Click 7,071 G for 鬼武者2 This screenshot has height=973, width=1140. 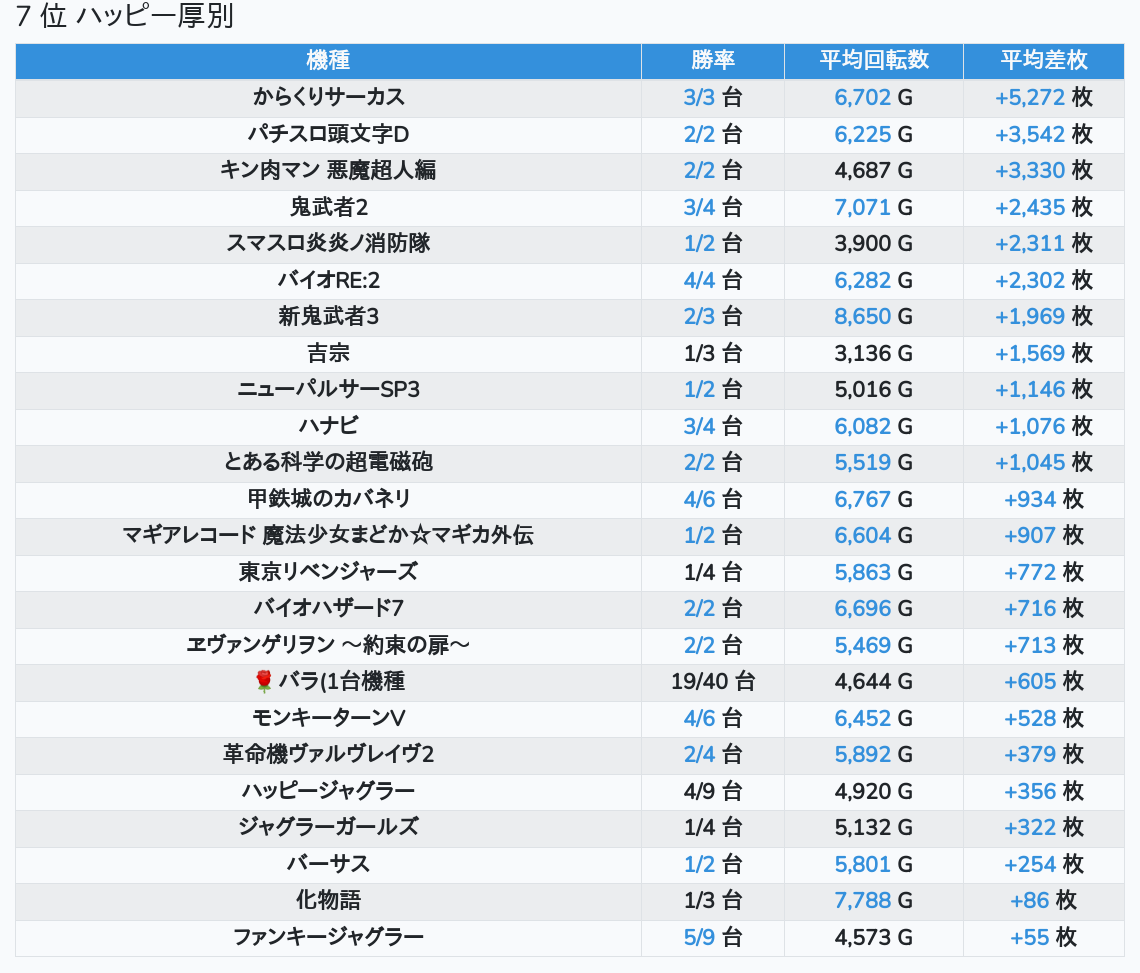[x=862, y=207]
